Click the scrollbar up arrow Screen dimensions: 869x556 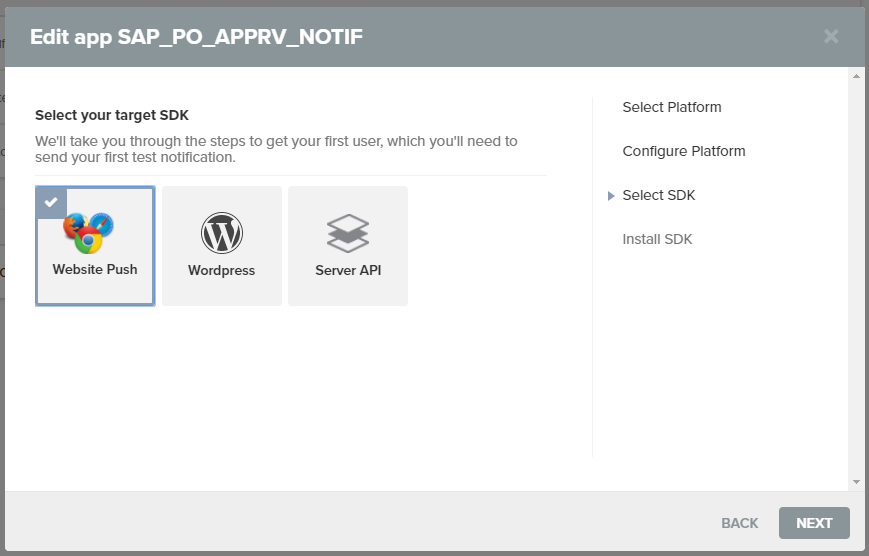(x=856, y=76)
